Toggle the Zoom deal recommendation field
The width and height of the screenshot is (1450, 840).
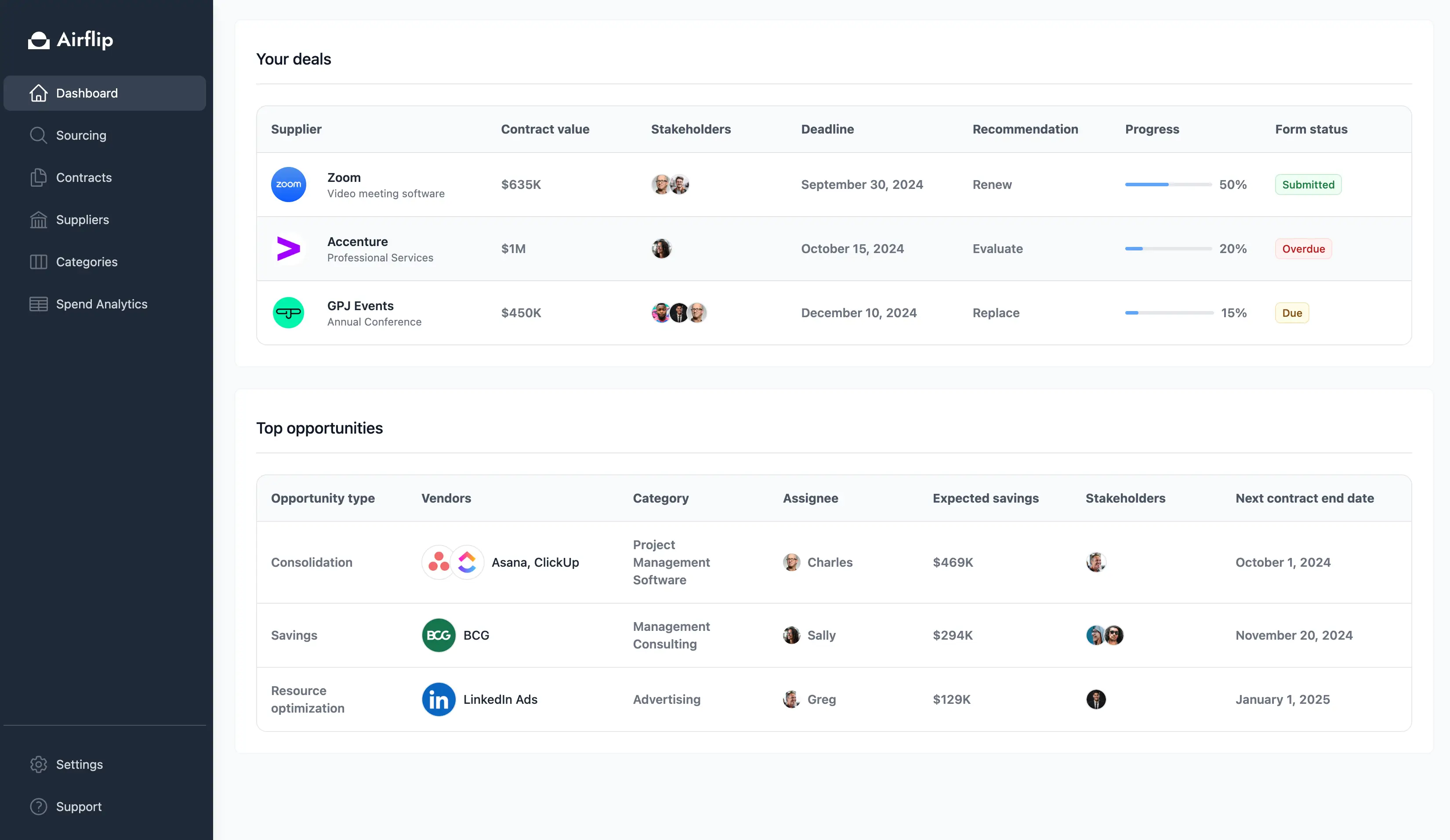992,184
